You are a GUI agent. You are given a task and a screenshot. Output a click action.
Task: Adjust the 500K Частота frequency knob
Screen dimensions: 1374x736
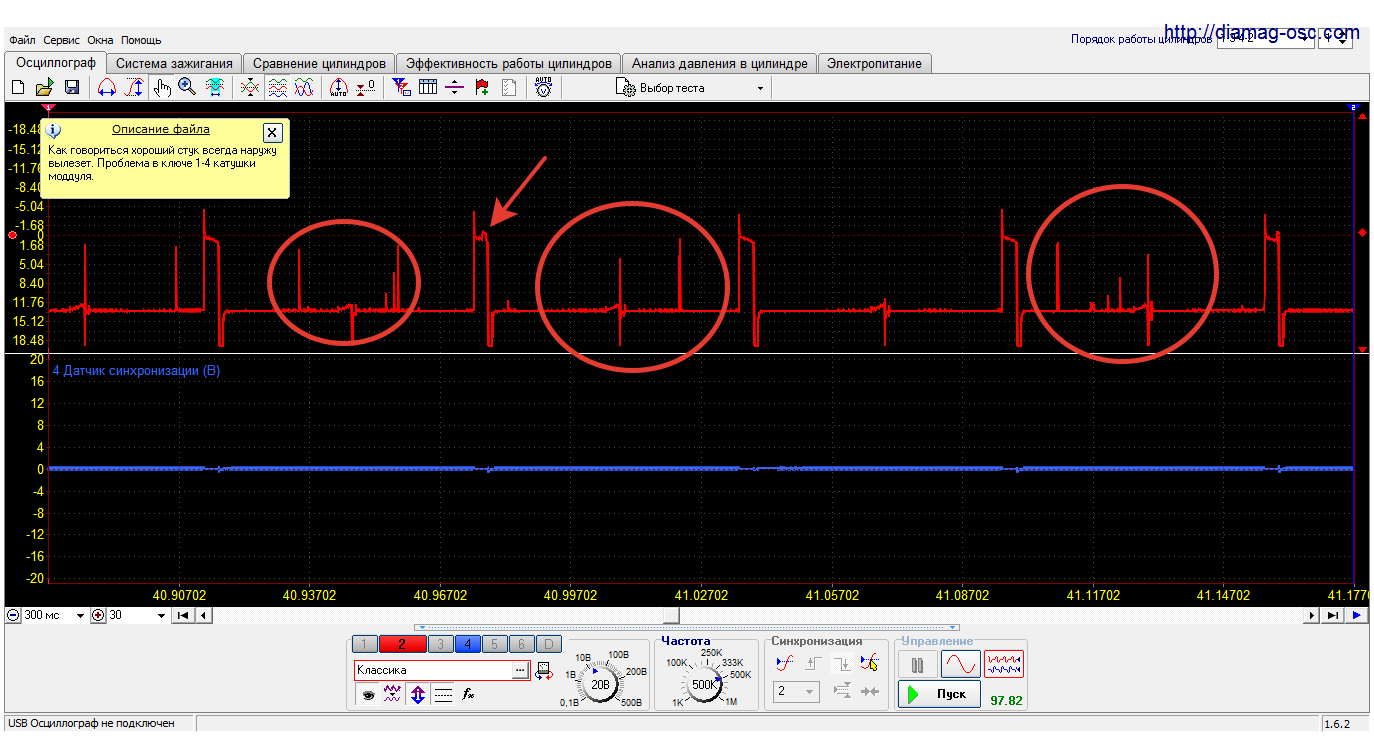704,684
